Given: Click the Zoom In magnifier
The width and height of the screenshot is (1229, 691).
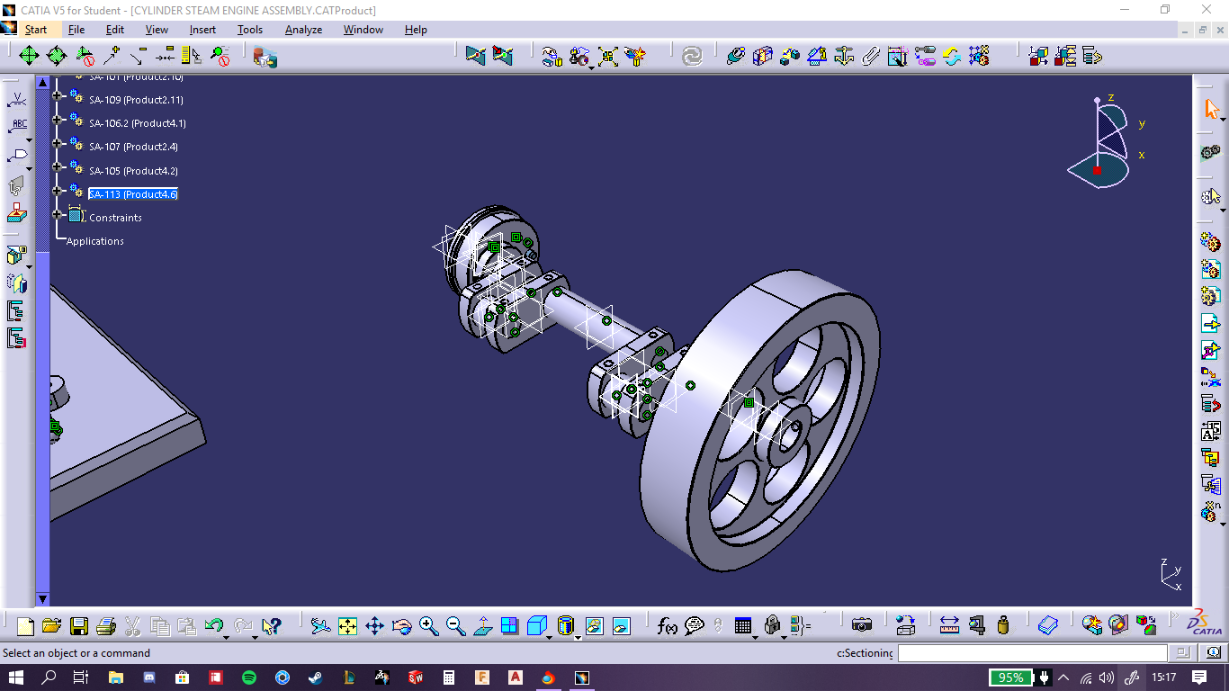Looking at the screenshot, I should click(429, 626).
